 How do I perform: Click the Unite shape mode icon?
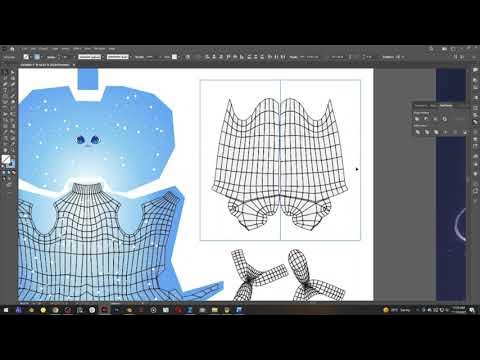click(x=417, y=119)
